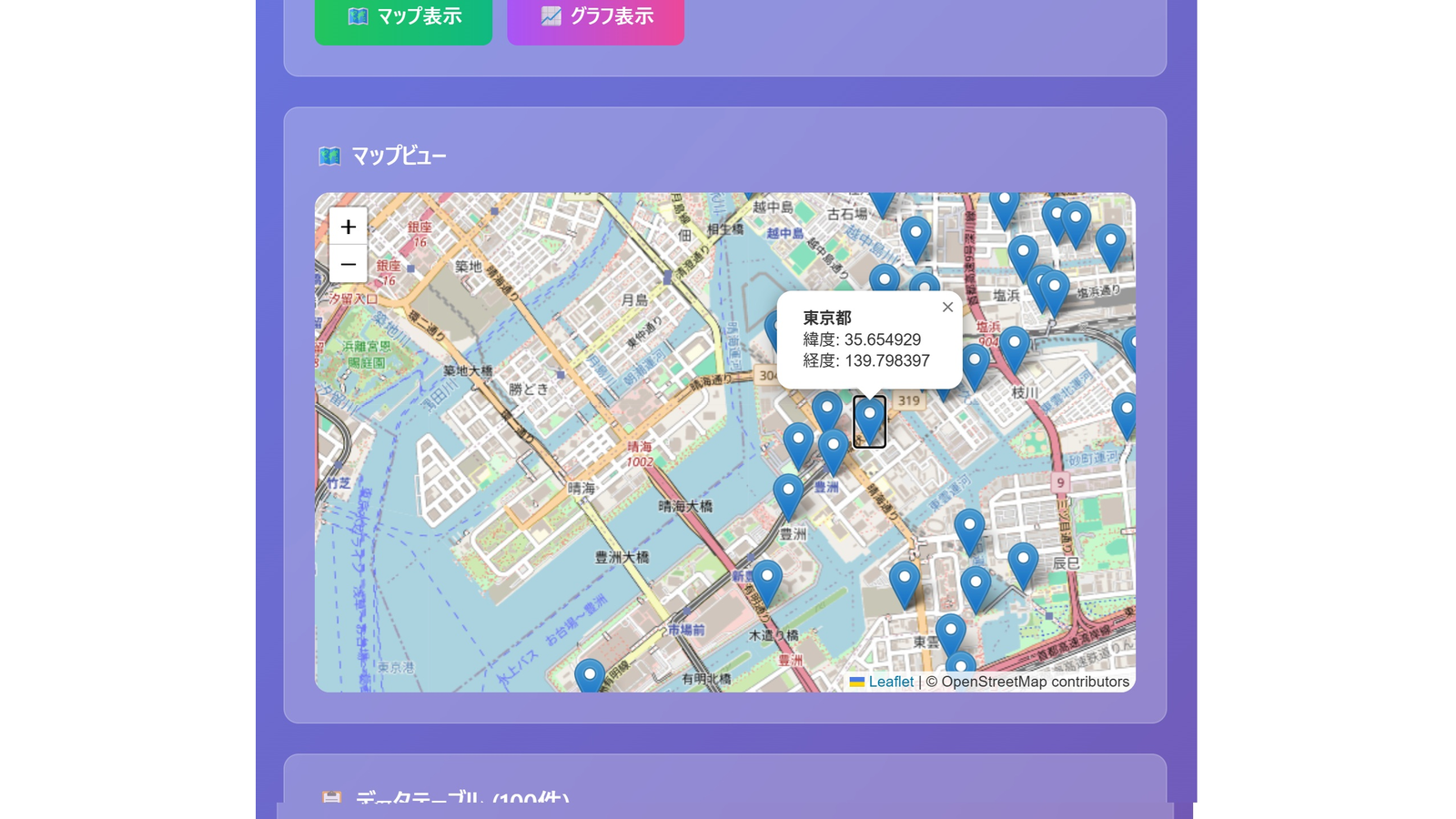
Task: Select the marker above 市場前 station label
Action: click(766, 583)
